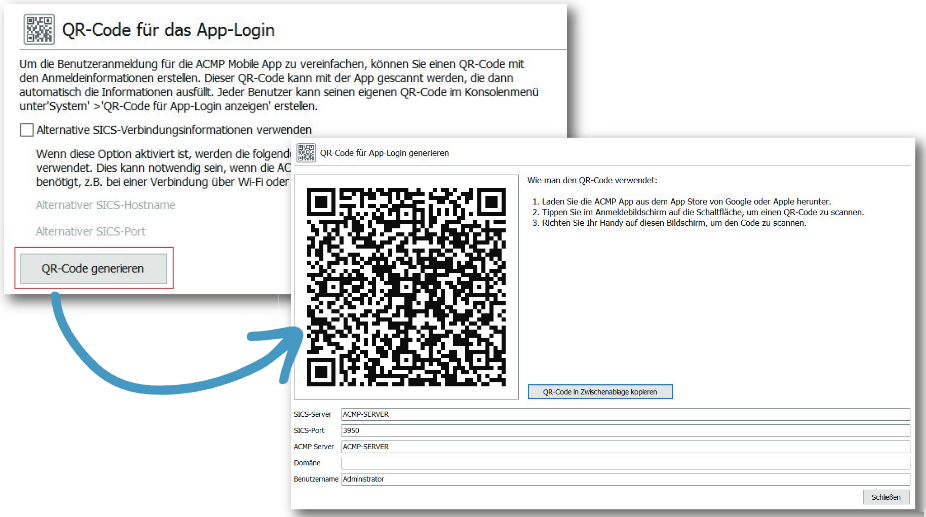
Task: Click 'QR-Code für App-Login generieren' dialog title
Action: [384, 153]
